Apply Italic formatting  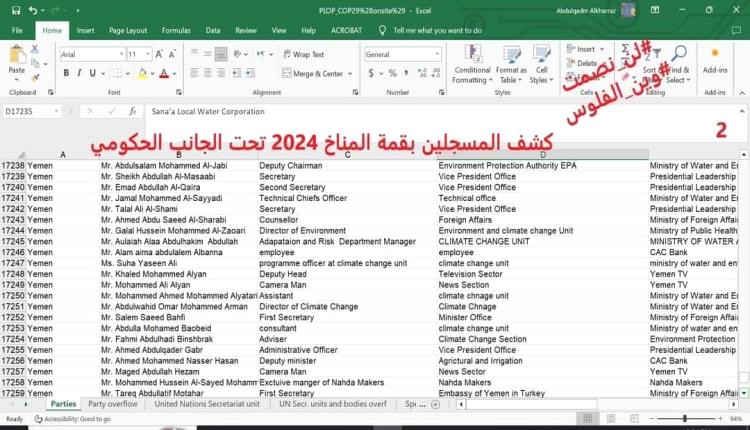click(80, 73)
